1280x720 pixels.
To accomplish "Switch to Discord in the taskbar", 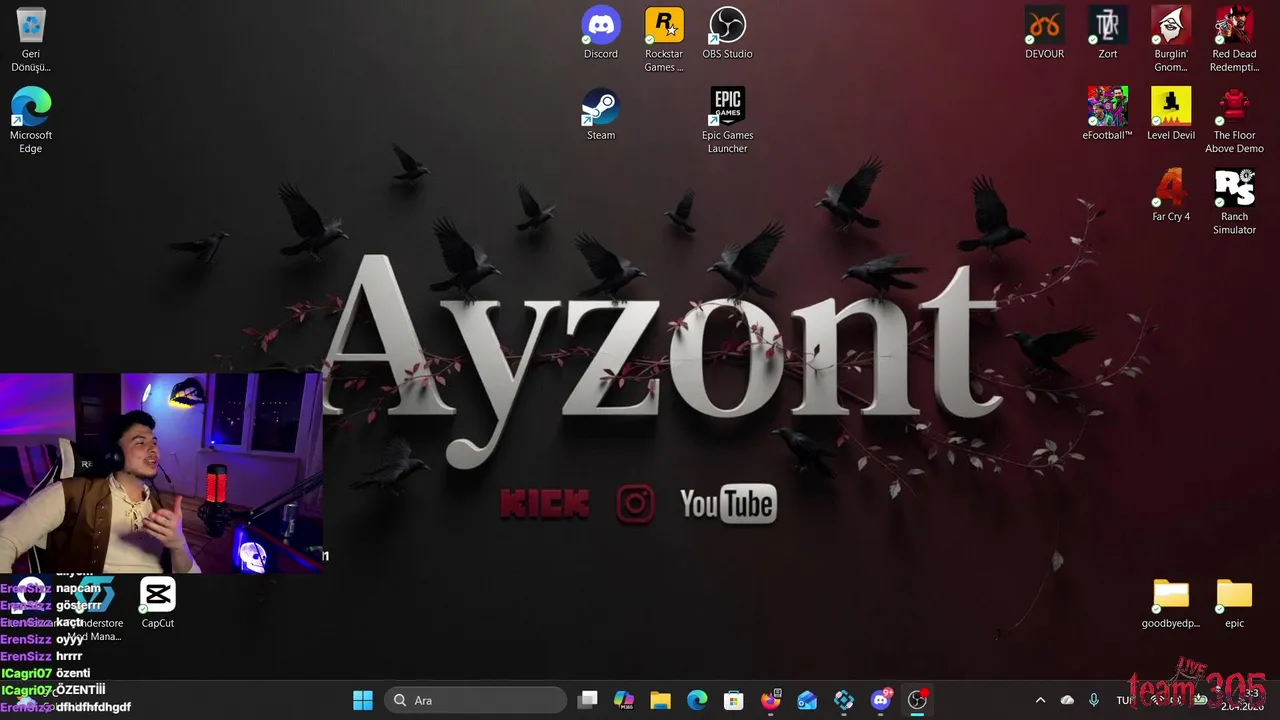I will click(881, 700).
